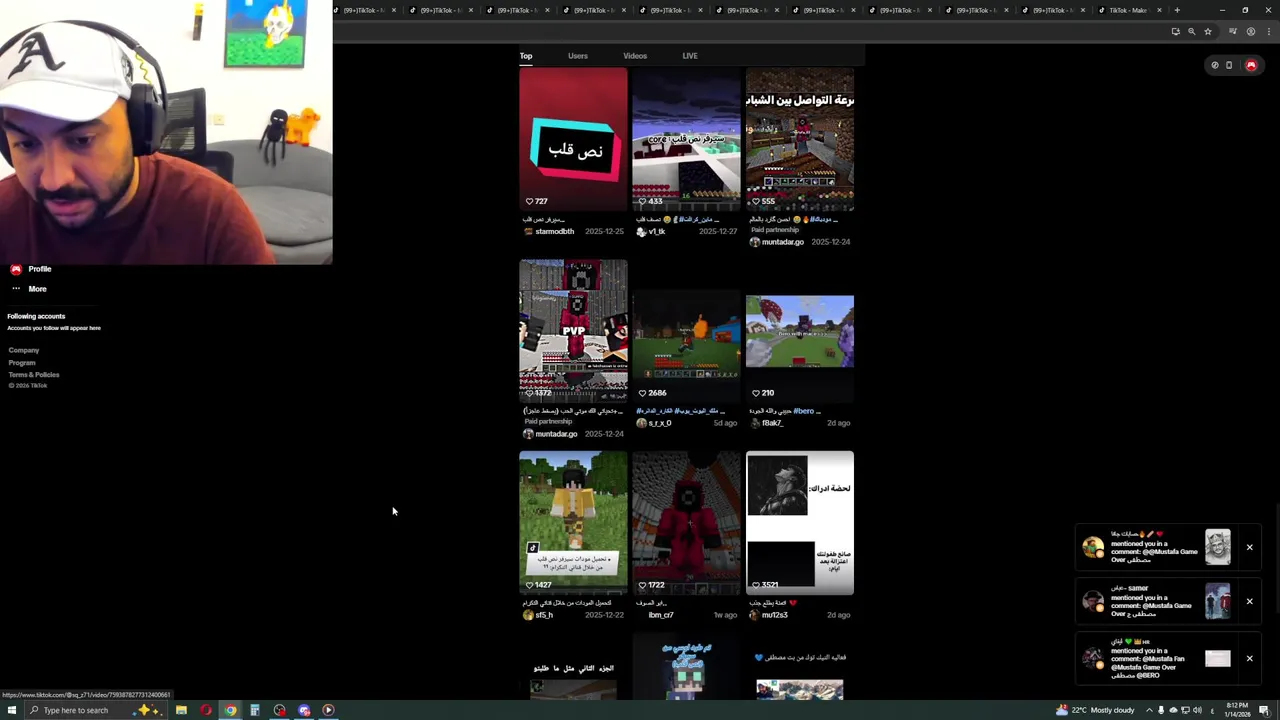Dismiss the samer mention notification

(x=1249, y=601)
